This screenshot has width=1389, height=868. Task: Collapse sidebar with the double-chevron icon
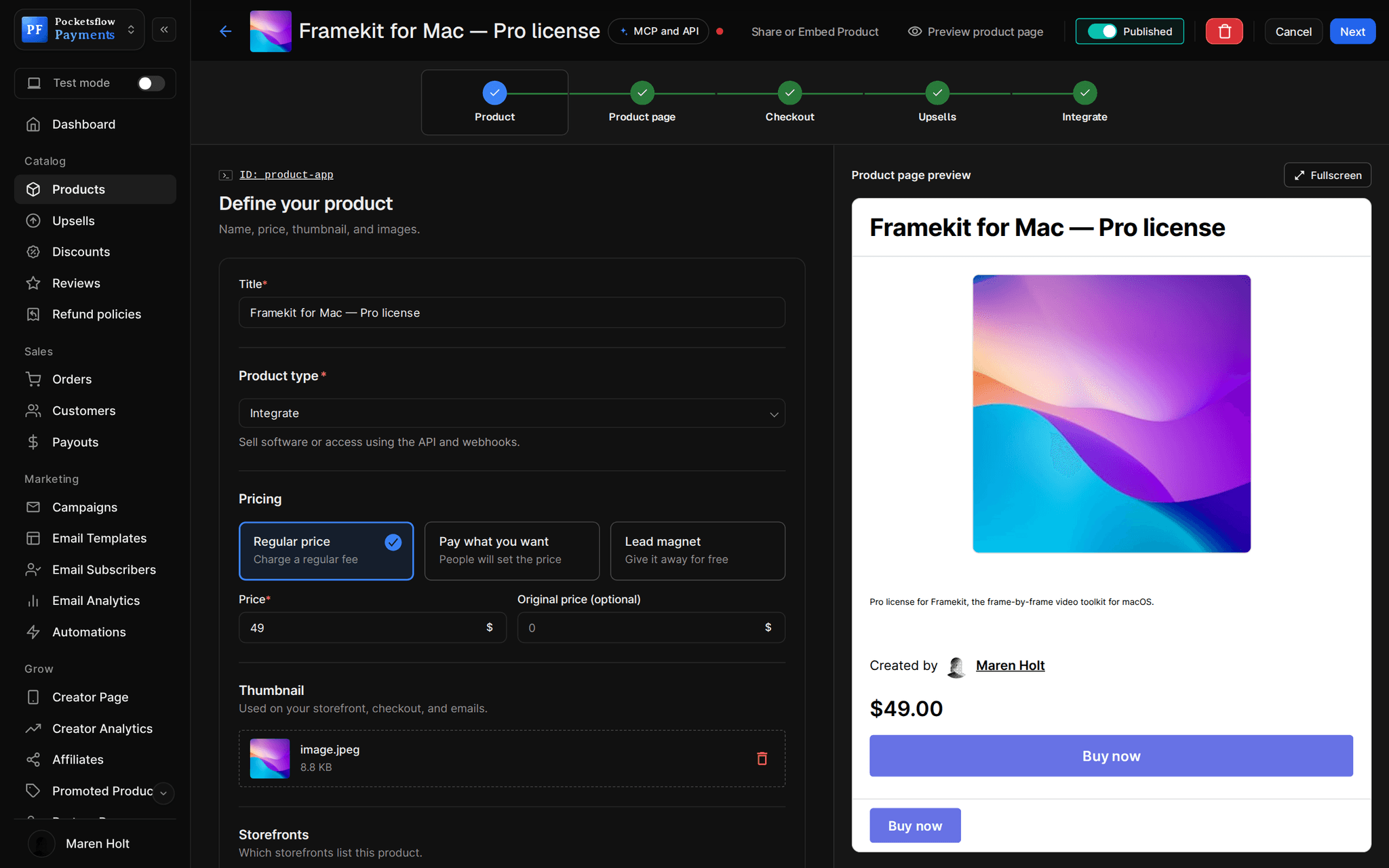click(164, 30)
